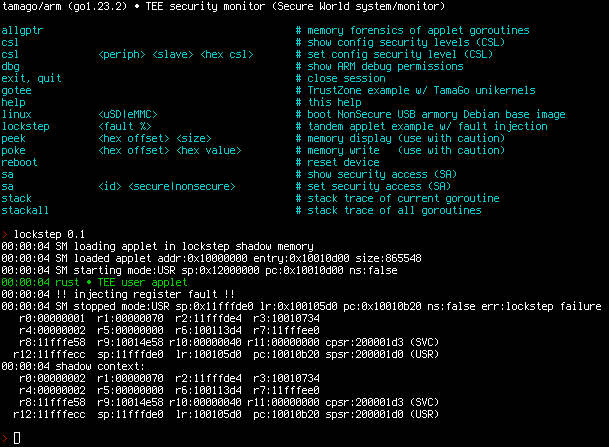Click '# memory display (use with caution)' comment

400,139
